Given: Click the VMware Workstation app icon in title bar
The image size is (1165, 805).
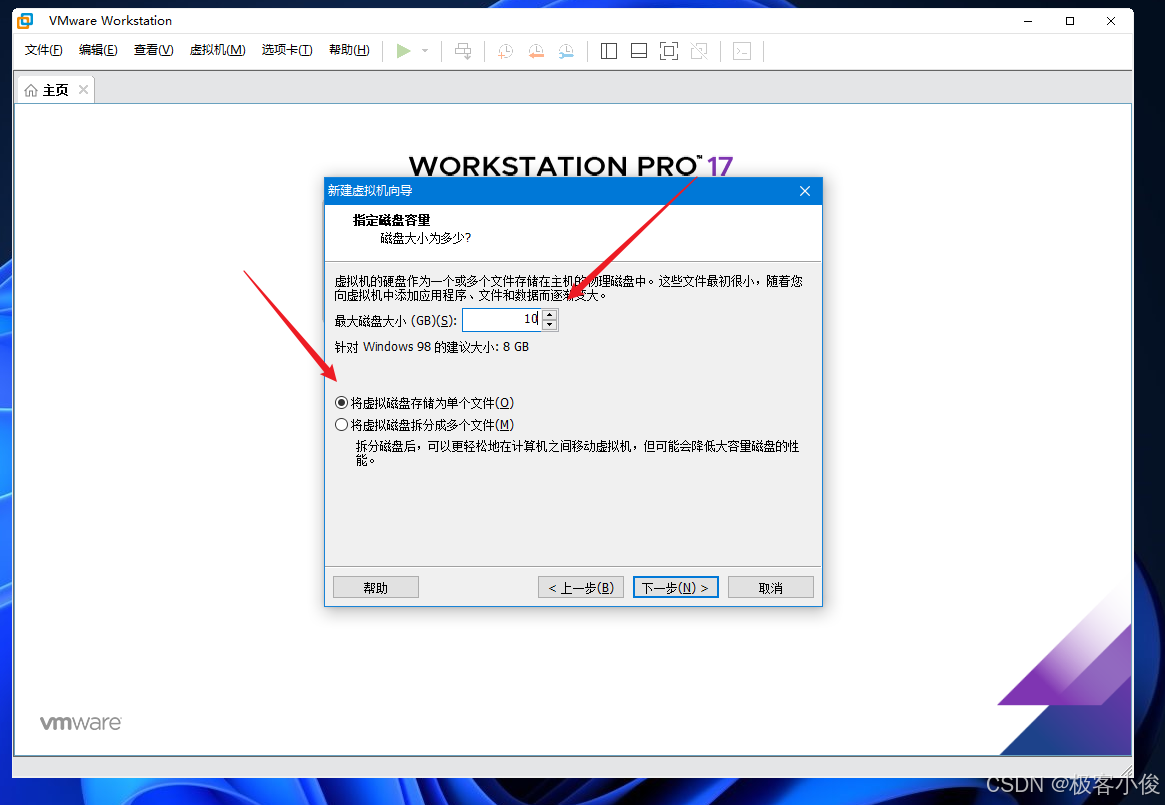Looking at the screenshot, I should coord(25,21).
